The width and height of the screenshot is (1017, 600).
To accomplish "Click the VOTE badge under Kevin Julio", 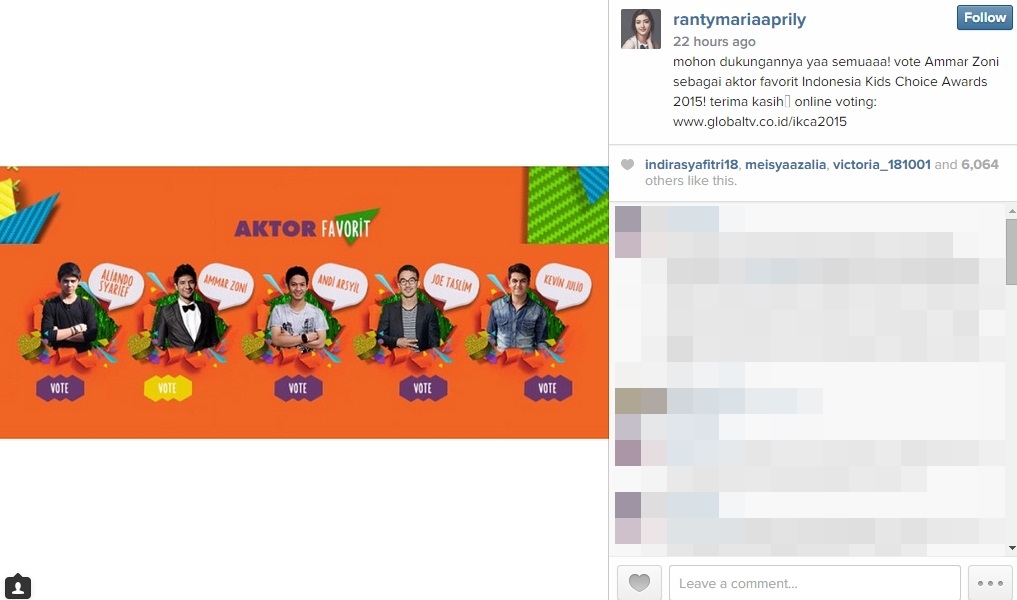I will pyautogui.click(x=548, y=388).
